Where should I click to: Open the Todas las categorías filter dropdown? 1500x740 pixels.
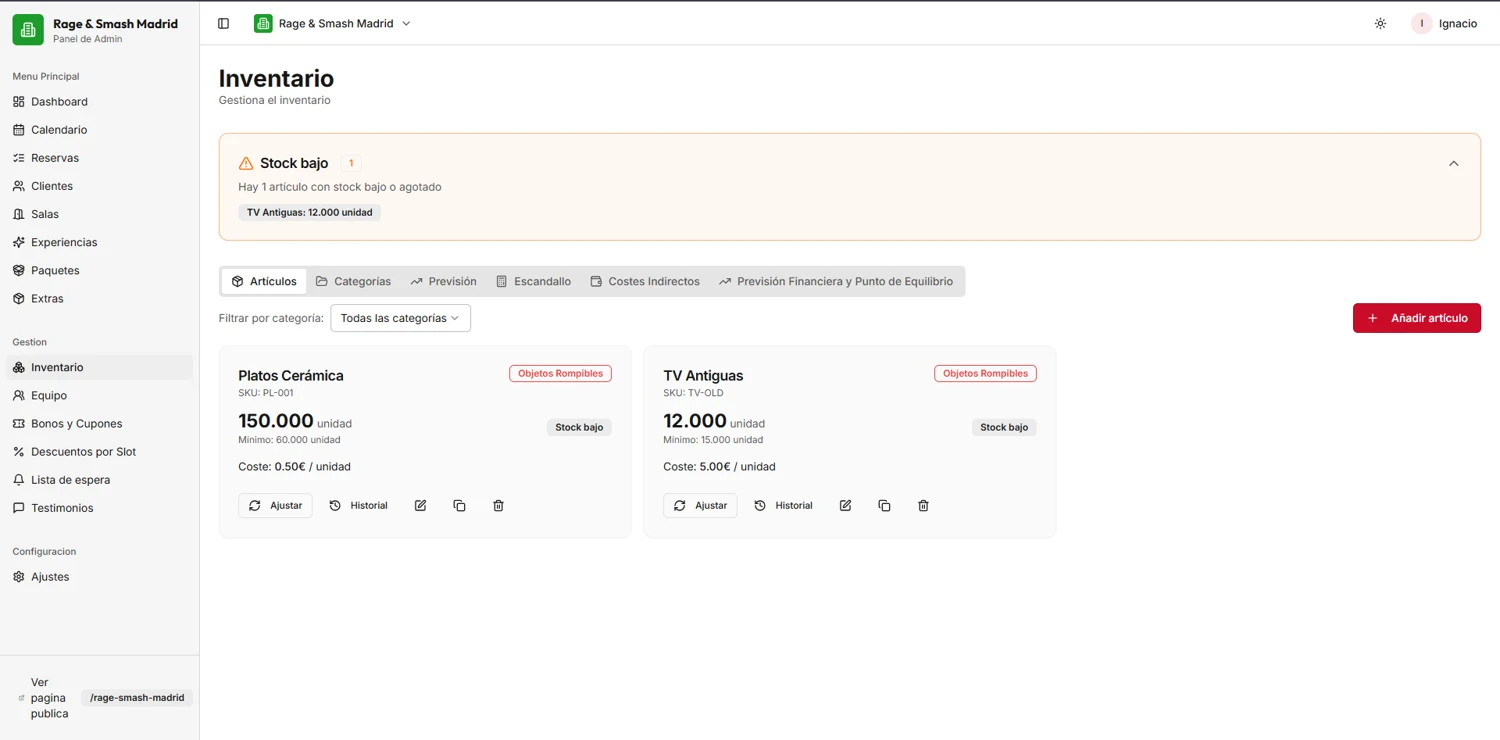[x=400, y=318]
